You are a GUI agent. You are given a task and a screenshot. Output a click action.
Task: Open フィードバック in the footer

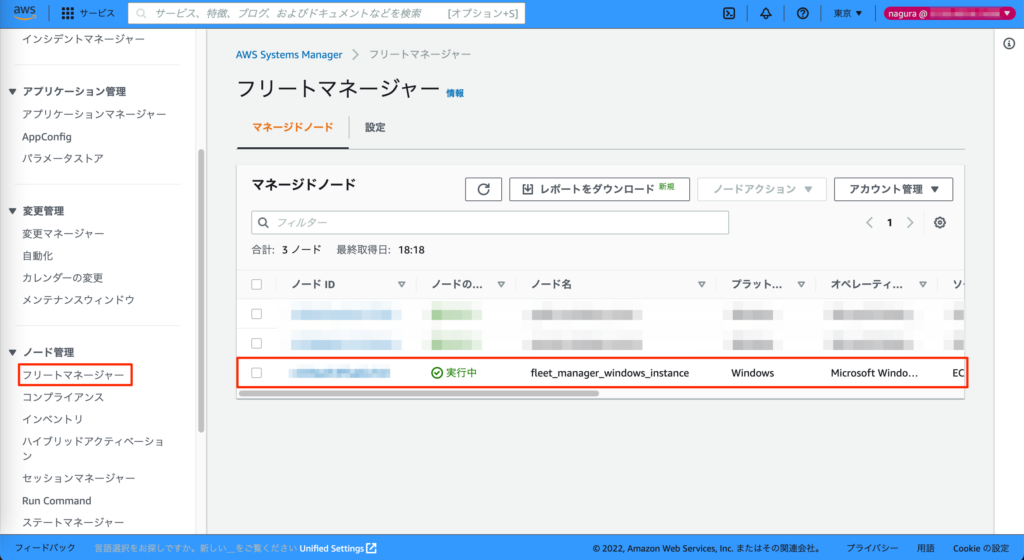coord(45,548)
